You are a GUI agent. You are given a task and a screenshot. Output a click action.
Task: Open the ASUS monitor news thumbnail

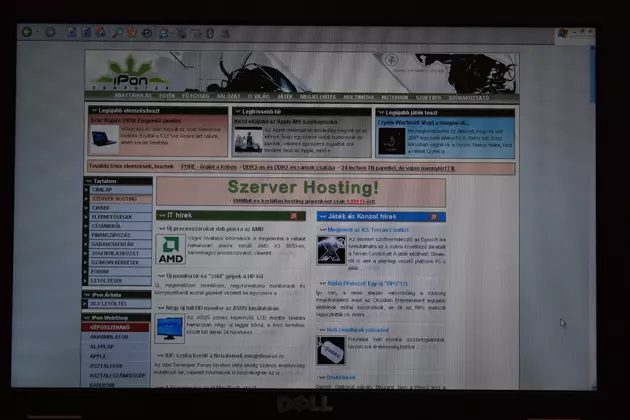[x=170, y=329]
